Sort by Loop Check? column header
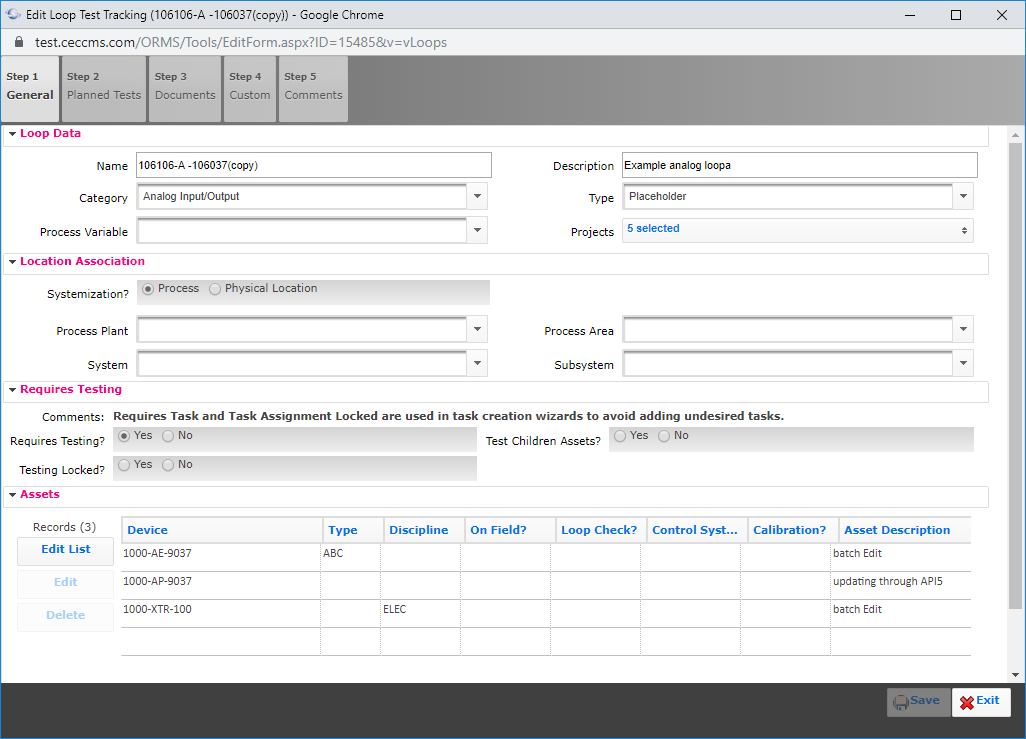Viewport: 1026px width, 739px height. point(601,530)
